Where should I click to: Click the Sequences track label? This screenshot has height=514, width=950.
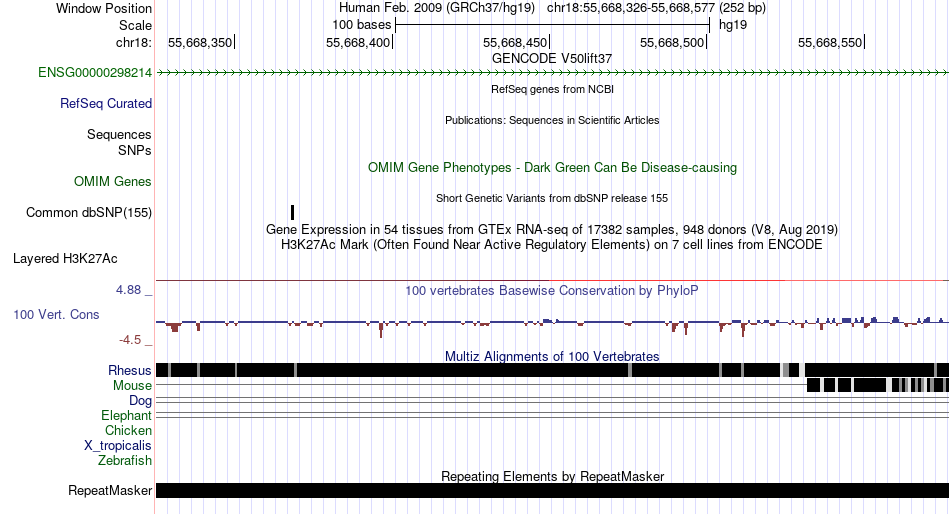click(119, 135)
